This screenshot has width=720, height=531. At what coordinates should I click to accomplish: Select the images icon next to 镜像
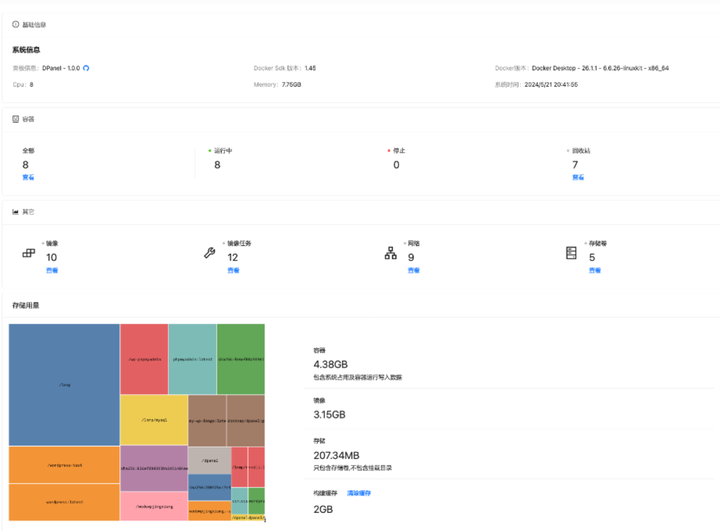(29, 253)
